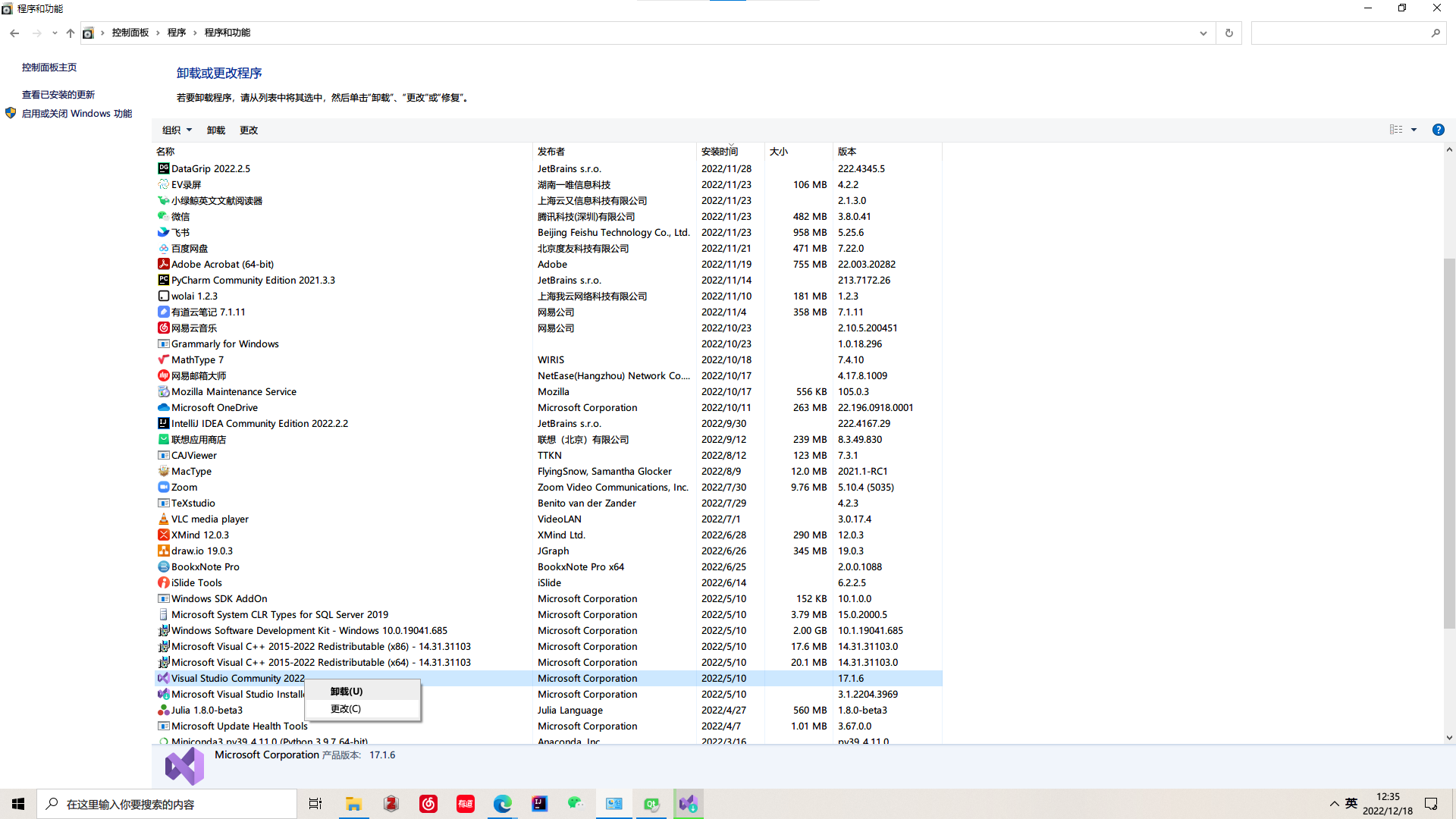Image resolution: width=1456 pixels, height=819 pixels.
Task: Open the view options dropdown arrow
Action: click(x=1414, y=130)
